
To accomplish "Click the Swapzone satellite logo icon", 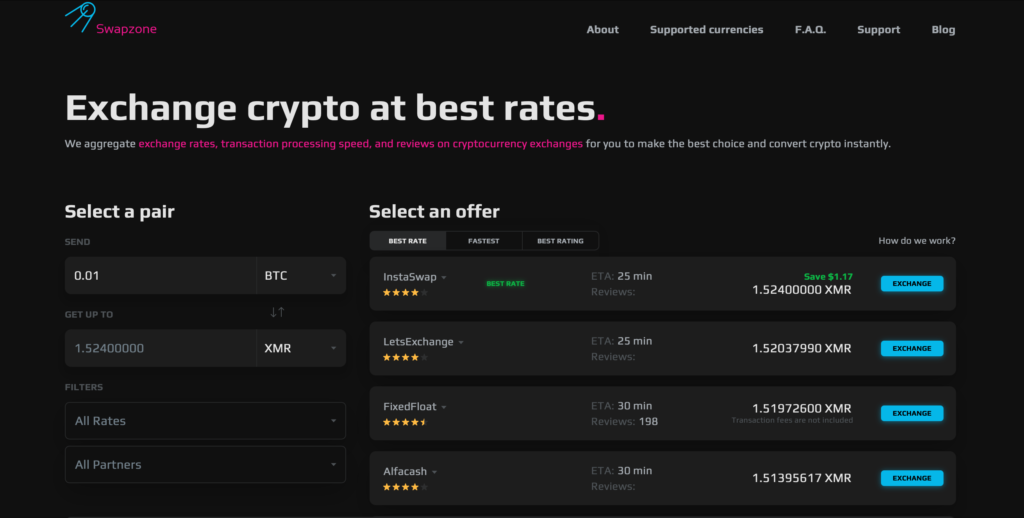I will [80, 17].
